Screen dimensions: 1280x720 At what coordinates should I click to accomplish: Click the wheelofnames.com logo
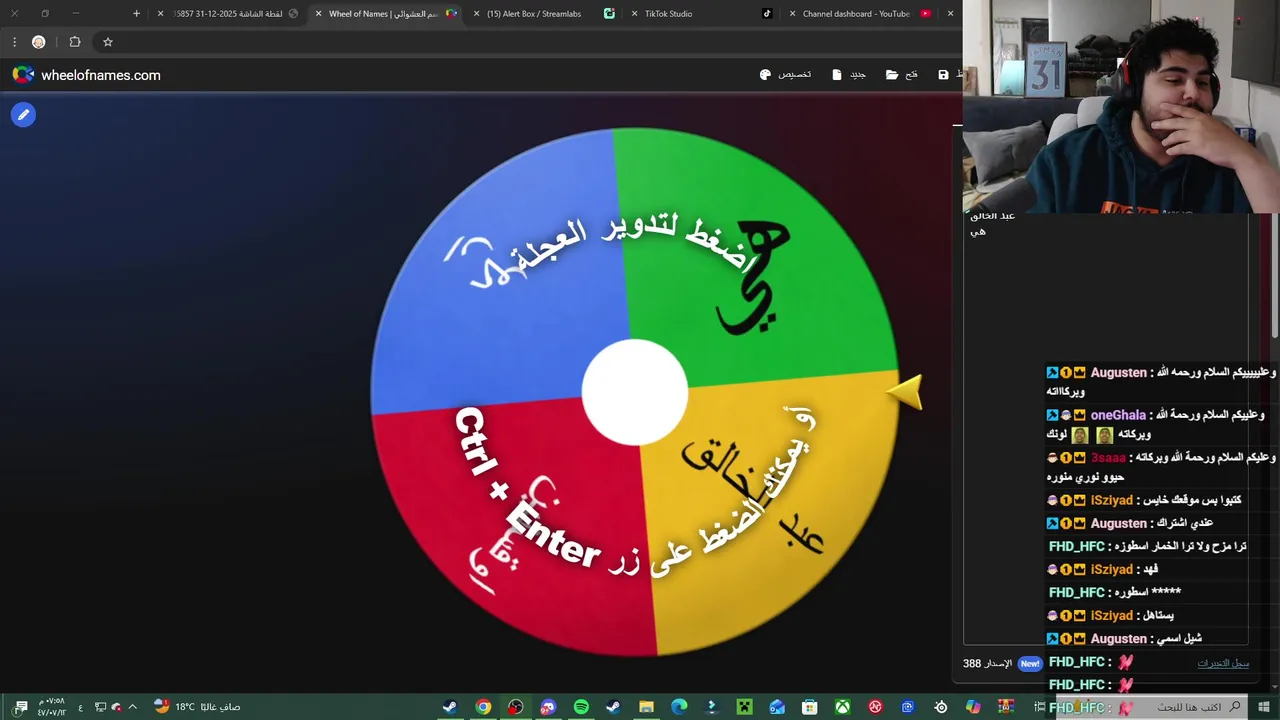pos(86,75)
